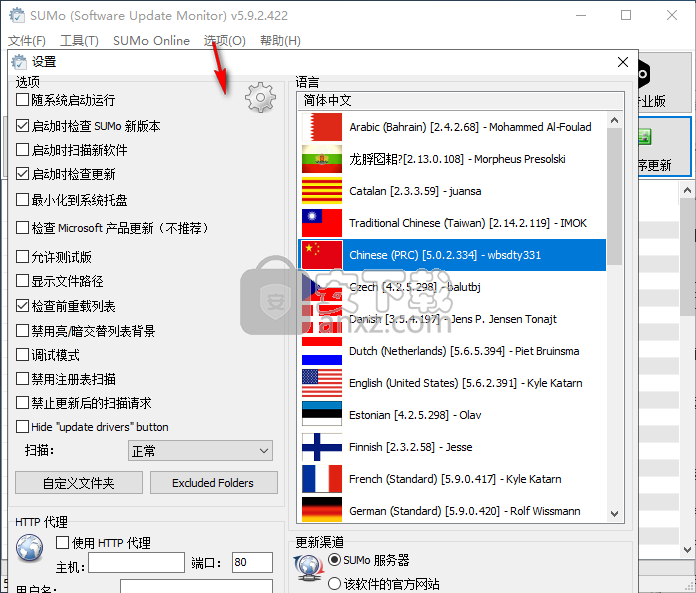This screenshot has height=593, width=696.
Task: Click the Catalan flag icon
Action: tap(322, 191)
